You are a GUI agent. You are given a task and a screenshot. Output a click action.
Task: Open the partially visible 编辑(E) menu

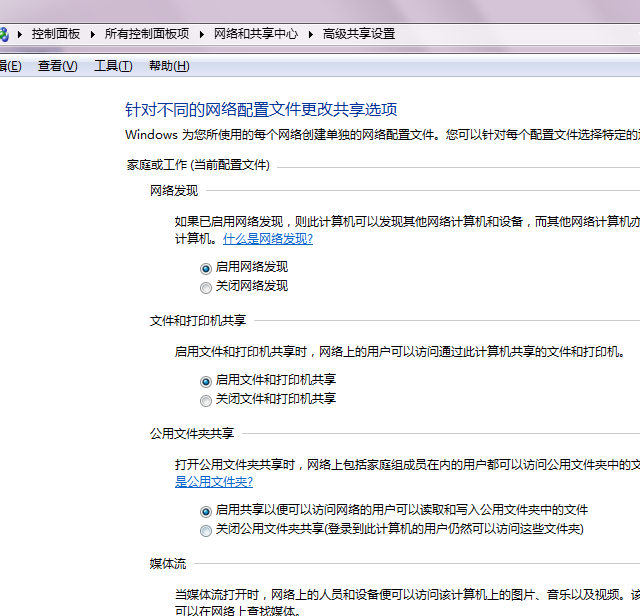(10, 66)
